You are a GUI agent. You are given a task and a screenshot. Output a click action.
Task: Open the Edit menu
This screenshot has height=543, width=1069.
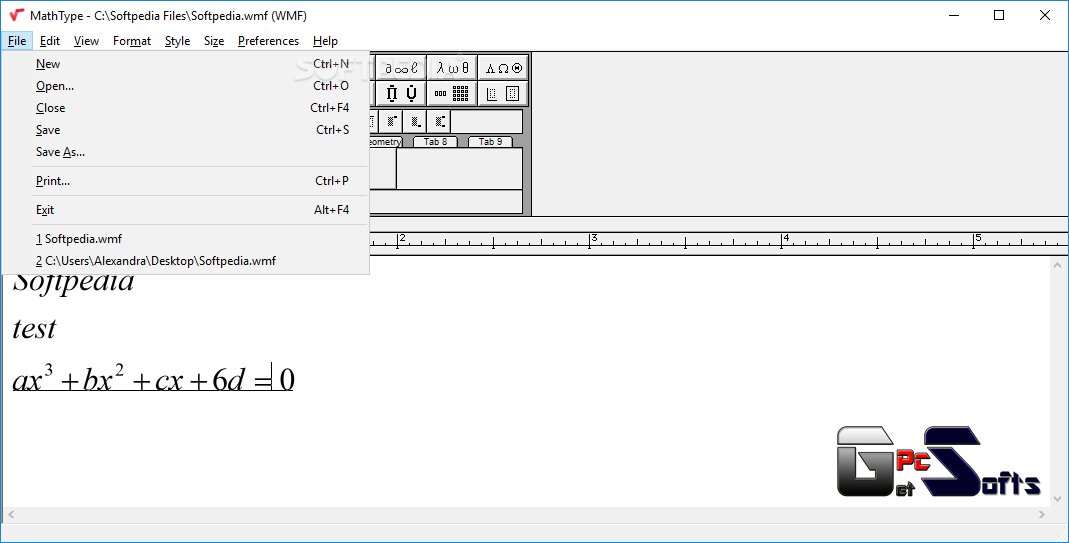click(x=50, y=41)
